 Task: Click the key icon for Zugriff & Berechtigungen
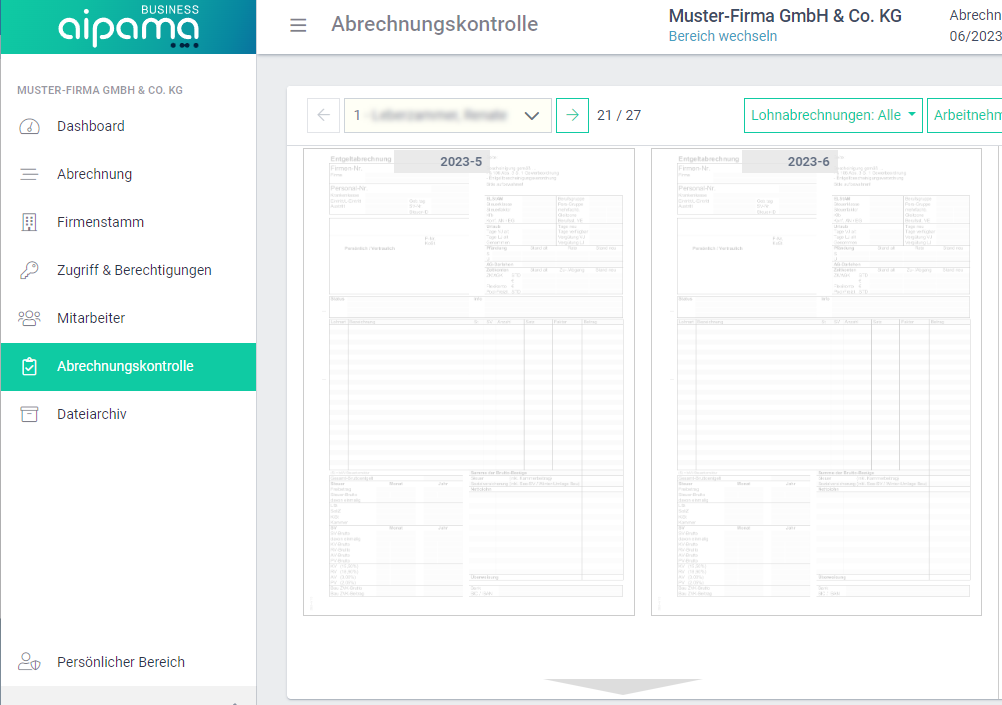coord(29,270)
